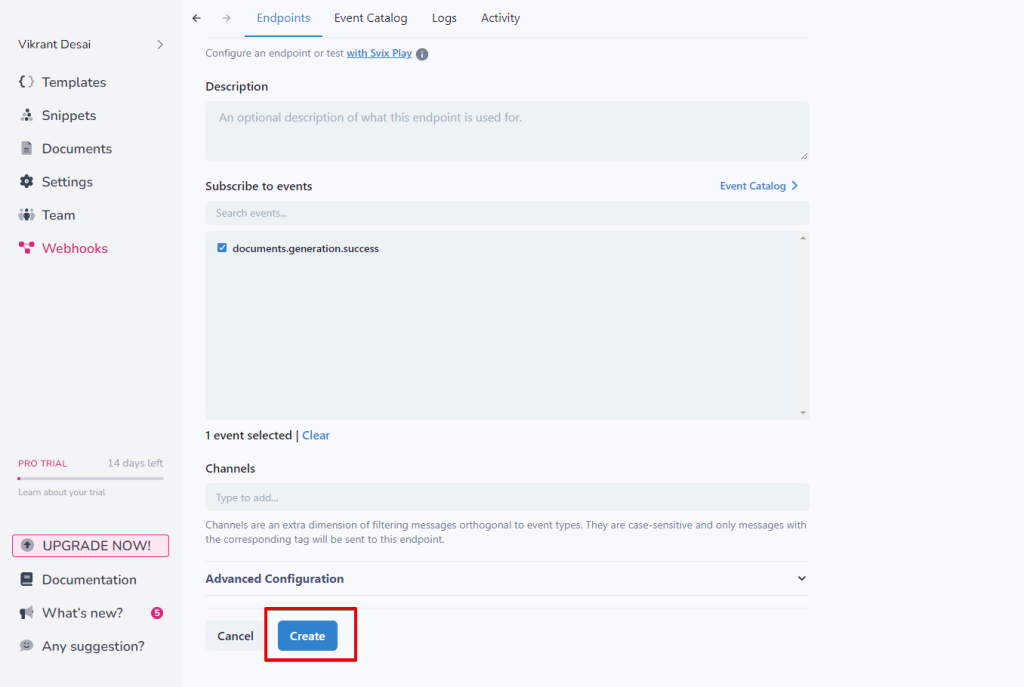Click the trial progress bar
This screenshot has width=1024, height=687.
[x=90, y=478]
